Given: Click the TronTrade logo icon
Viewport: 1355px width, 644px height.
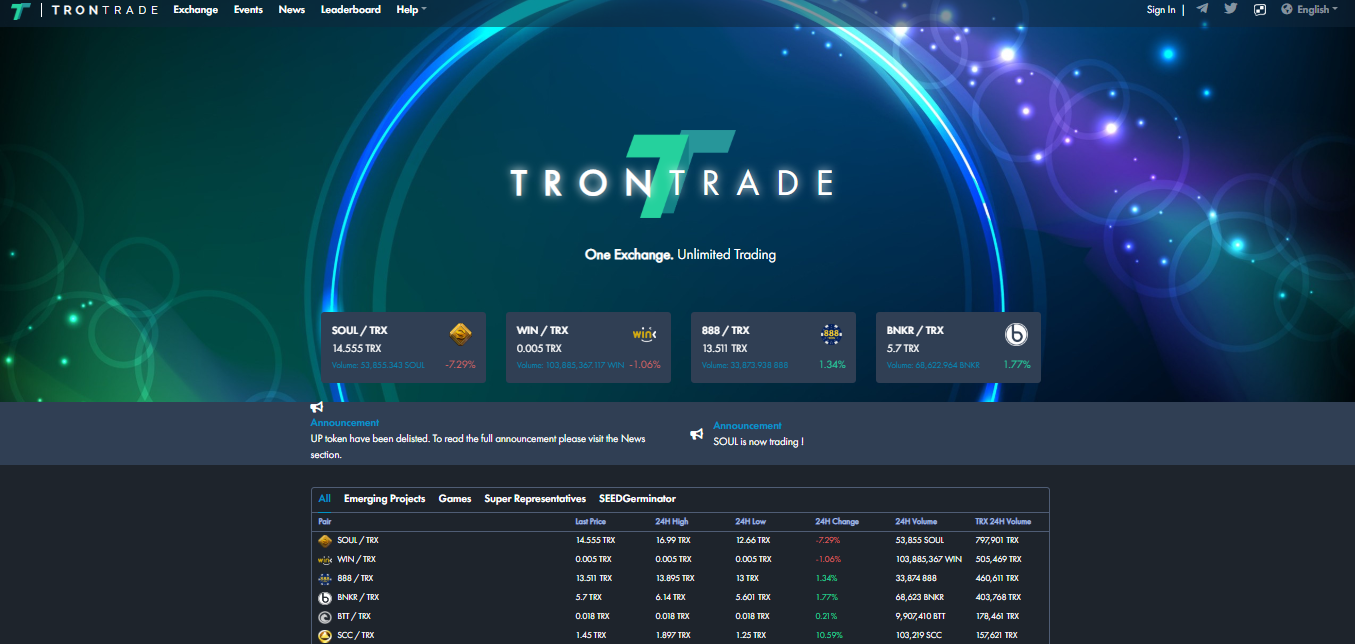Looking at the screenshot, I should pos(19,11).
